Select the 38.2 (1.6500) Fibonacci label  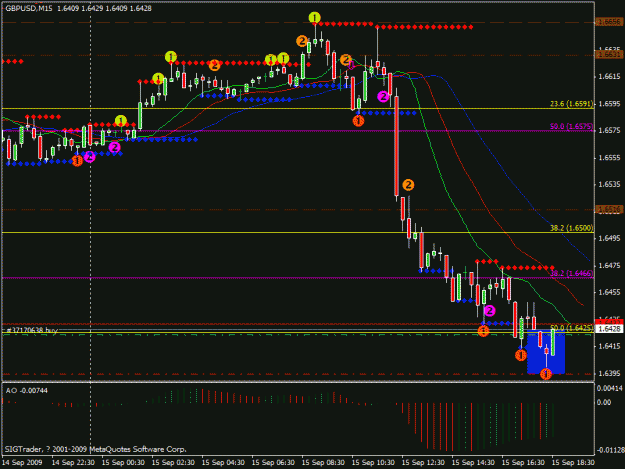(x=571, y=228)
